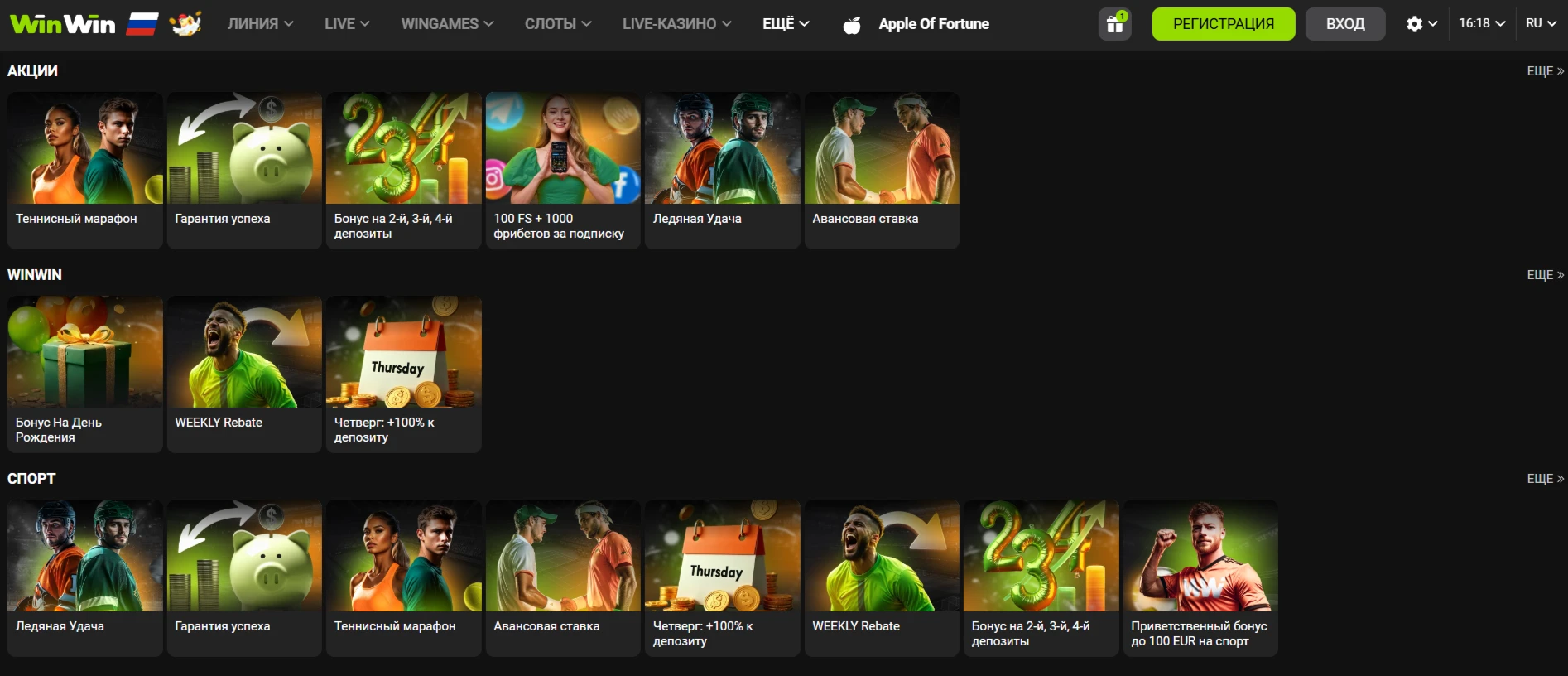1568x676 pixels.
Task: Click ЕЩЕ link in the СПОРТ section
Action: click(x=1545, y=479)
